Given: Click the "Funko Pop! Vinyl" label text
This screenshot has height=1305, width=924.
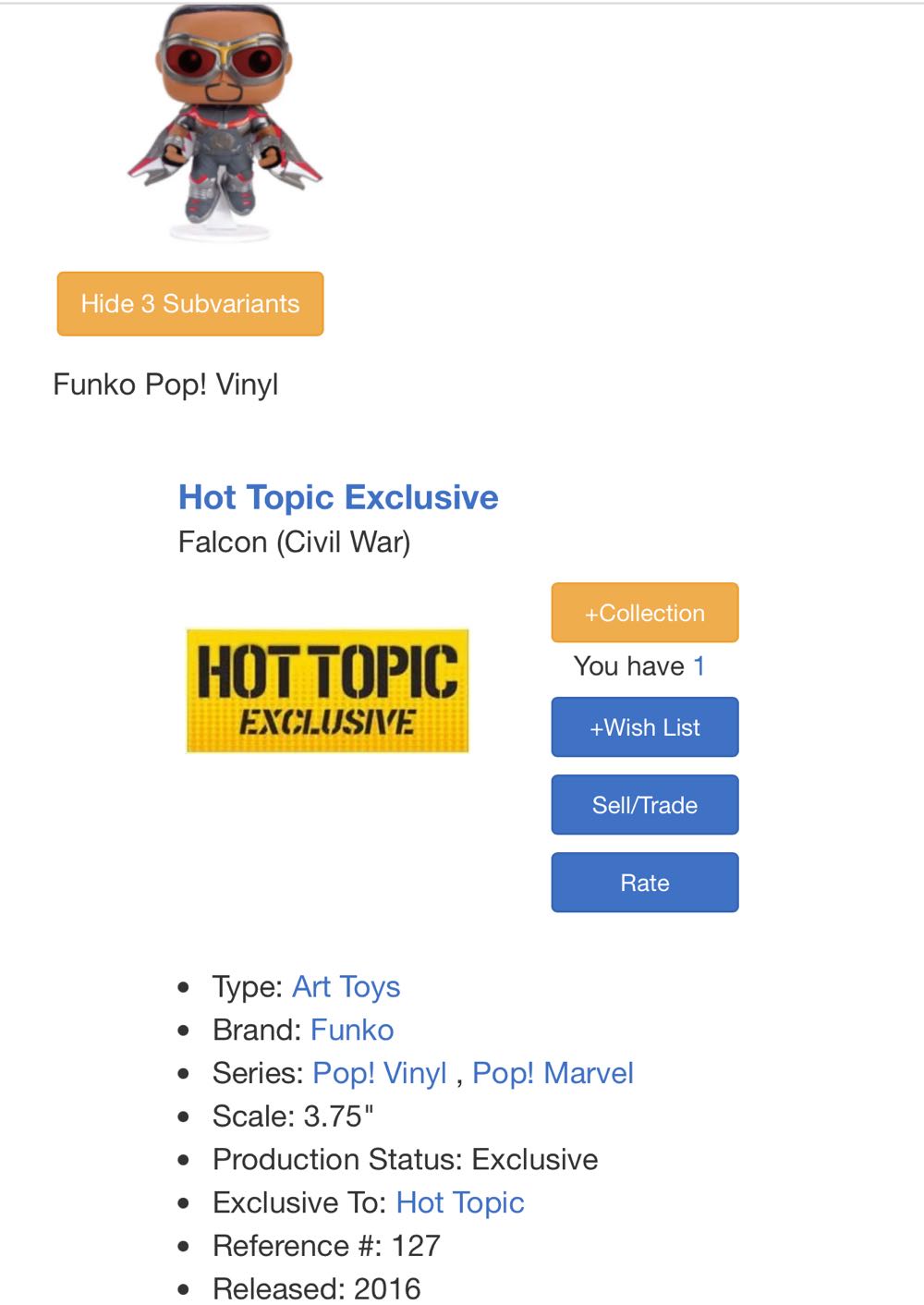Looking at the screenshot, I should tap(165, 384).
